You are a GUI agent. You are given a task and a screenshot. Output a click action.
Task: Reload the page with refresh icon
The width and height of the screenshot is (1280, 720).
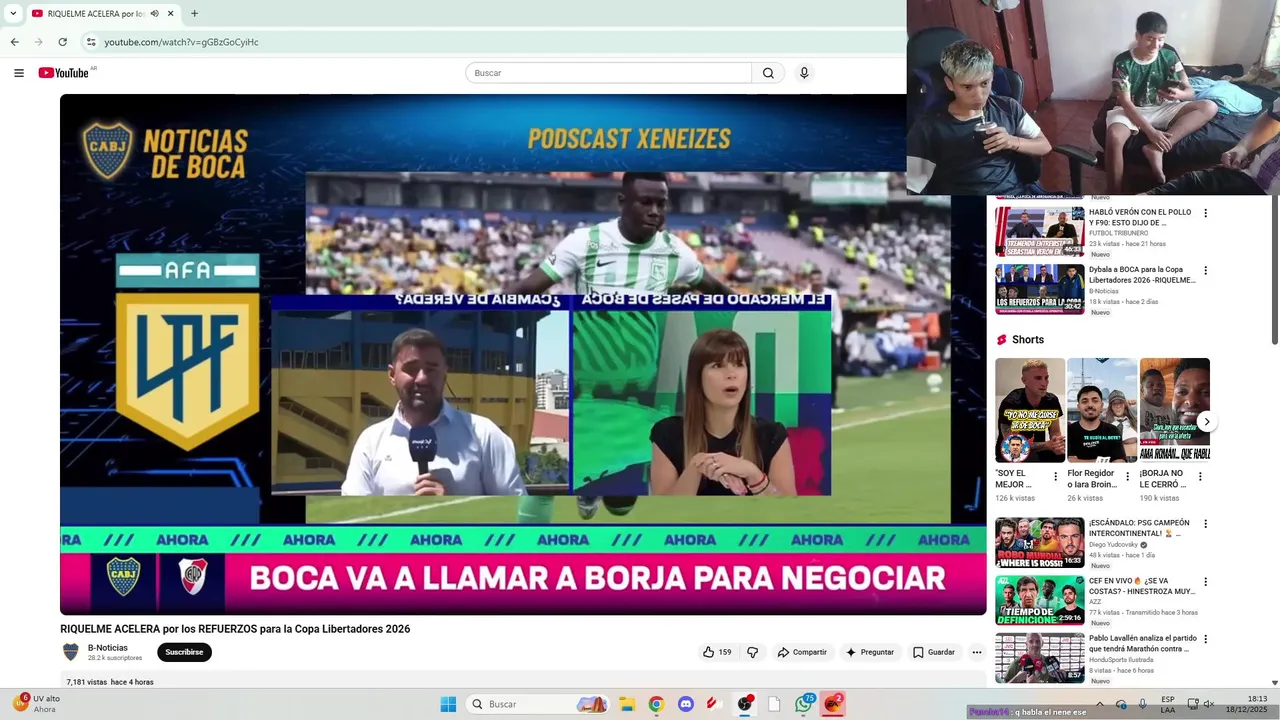[62, 42]
